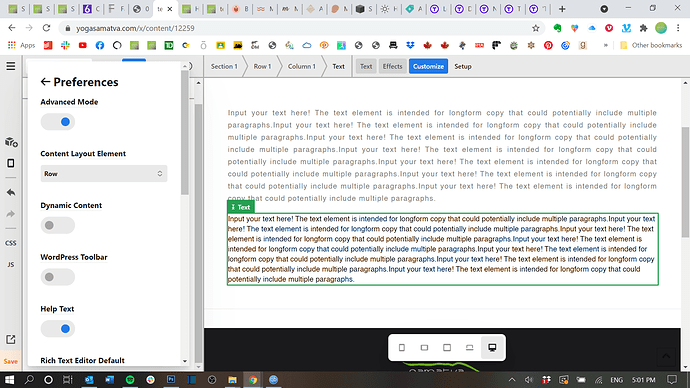This screenshot has width=690, height=388.
Task: Open the global JS editor
Action: click(x=11, y=264)
